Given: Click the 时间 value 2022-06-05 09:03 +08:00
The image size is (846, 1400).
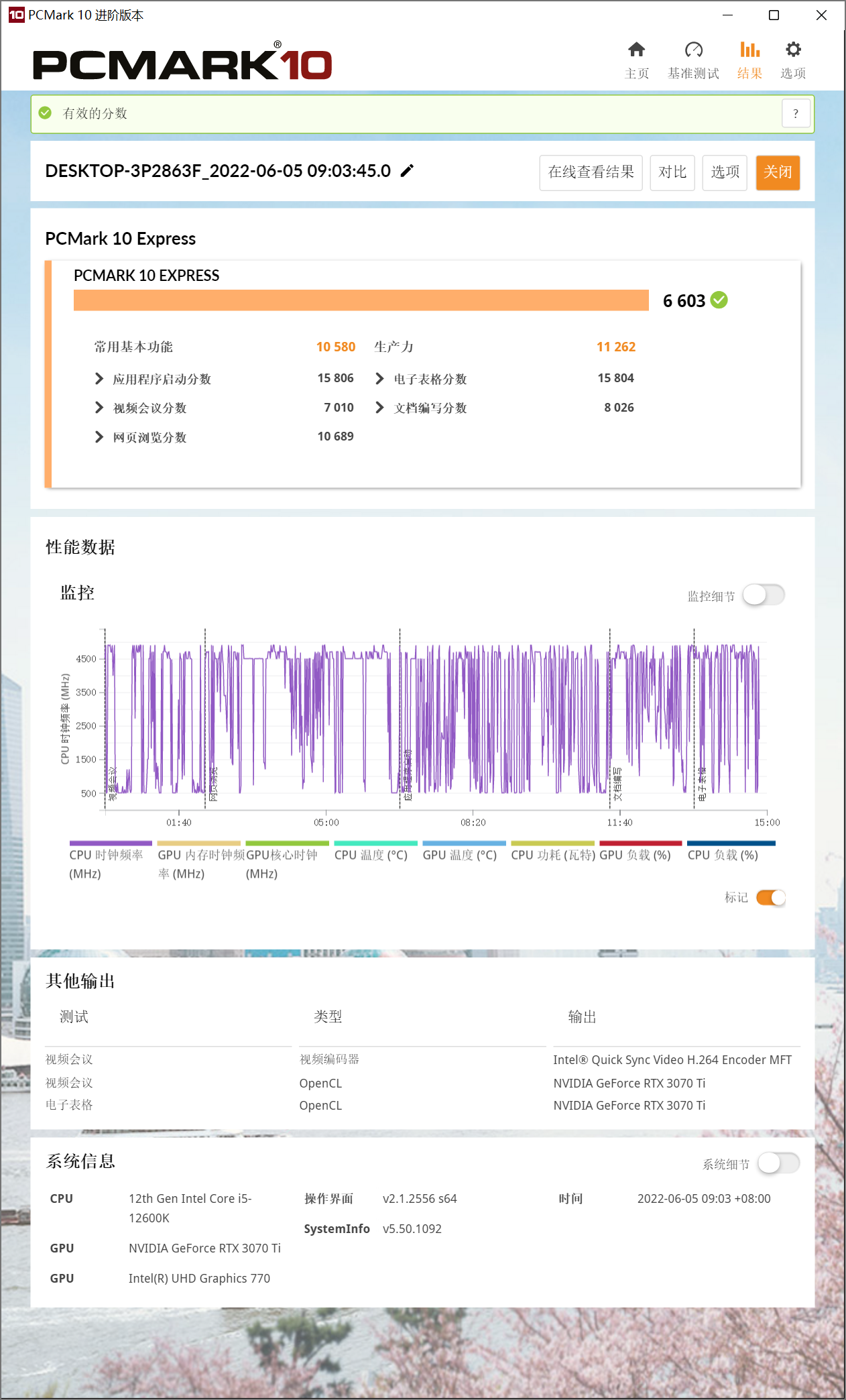Looking at the screenshot, I should pyautogui.click(x=703, y=1199).
